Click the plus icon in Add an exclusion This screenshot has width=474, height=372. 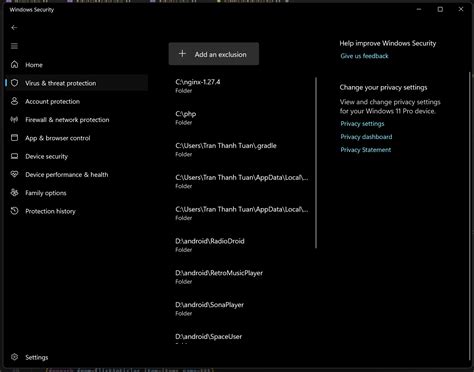pos(182,54)
